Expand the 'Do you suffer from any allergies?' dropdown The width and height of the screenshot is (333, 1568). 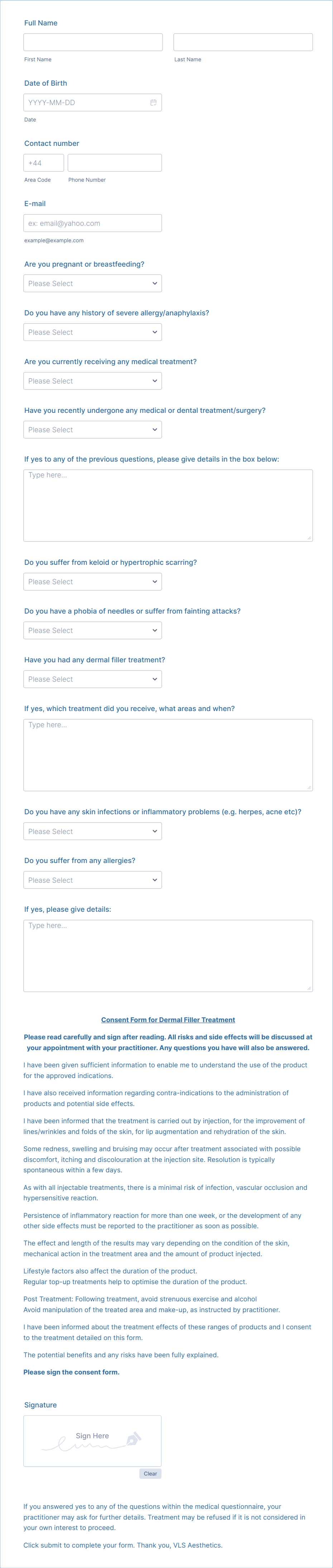pos(92,880)
